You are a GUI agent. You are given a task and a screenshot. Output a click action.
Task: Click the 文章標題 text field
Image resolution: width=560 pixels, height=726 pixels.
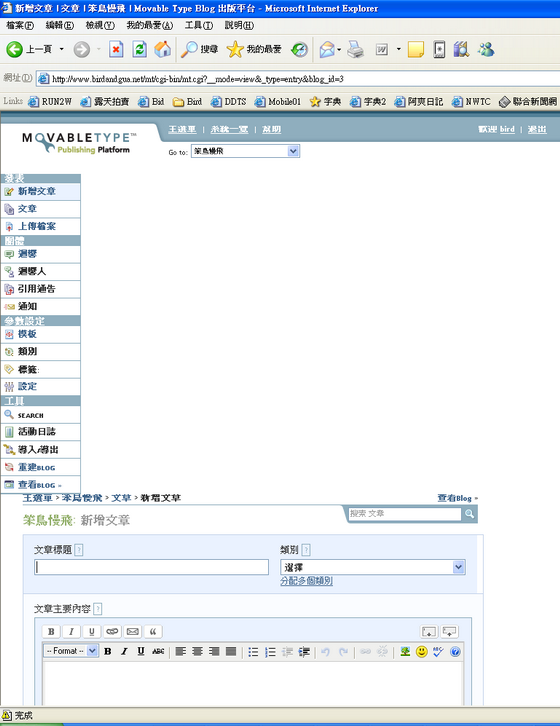click(151, 567)
